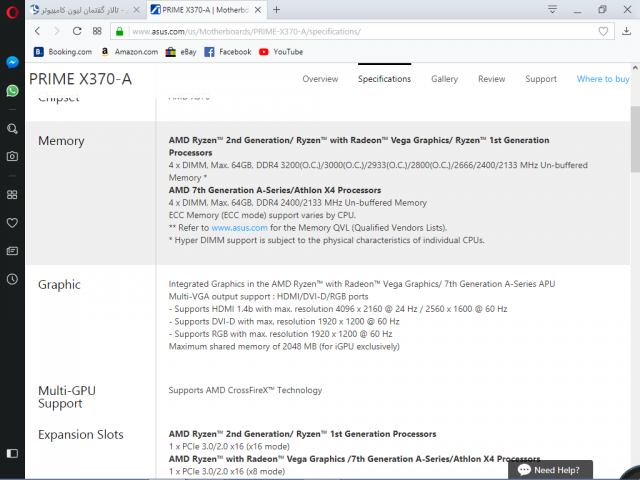Click the Memory section heading
This screenshot has width=640, height=480.
pos(61,141)
